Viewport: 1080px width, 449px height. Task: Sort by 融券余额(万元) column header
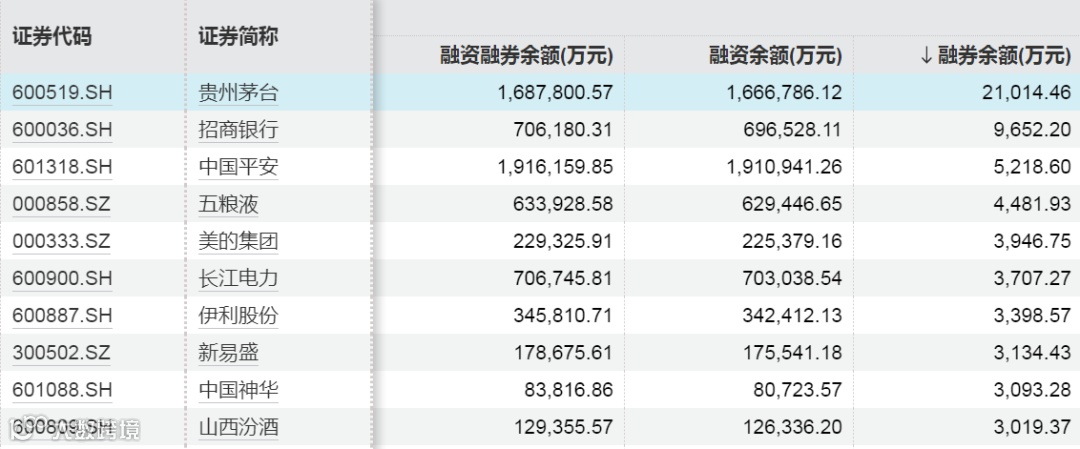click(x=995, y=56)
